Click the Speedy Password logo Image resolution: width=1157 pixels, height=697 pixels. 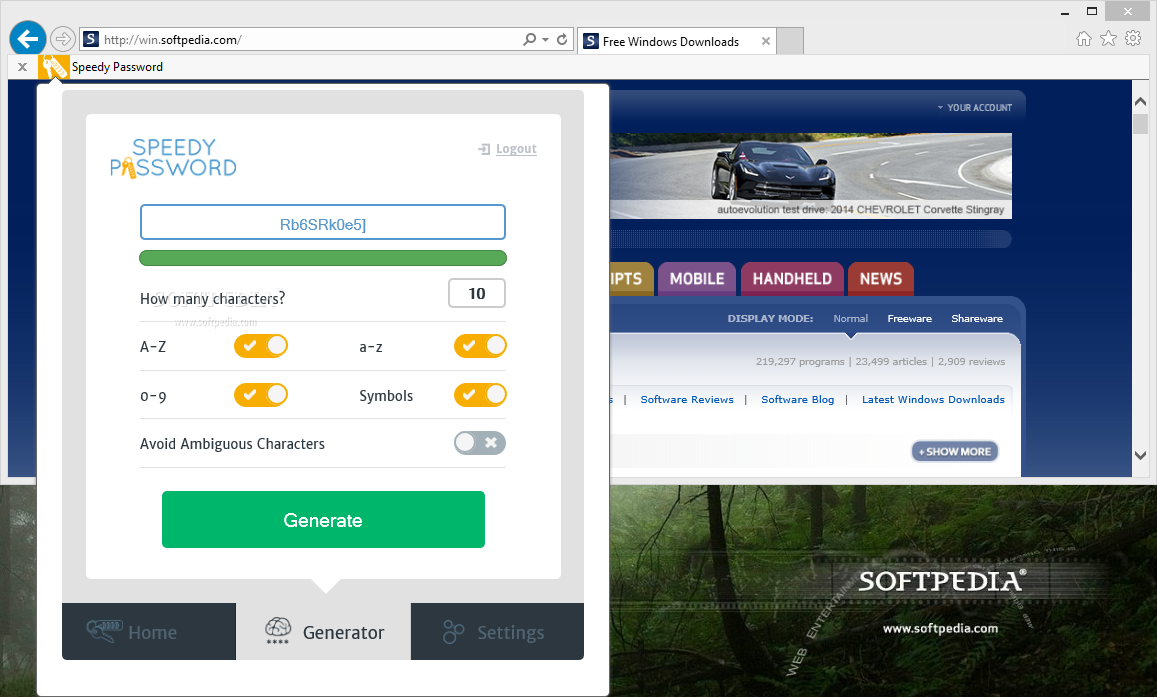click(173, 159)
